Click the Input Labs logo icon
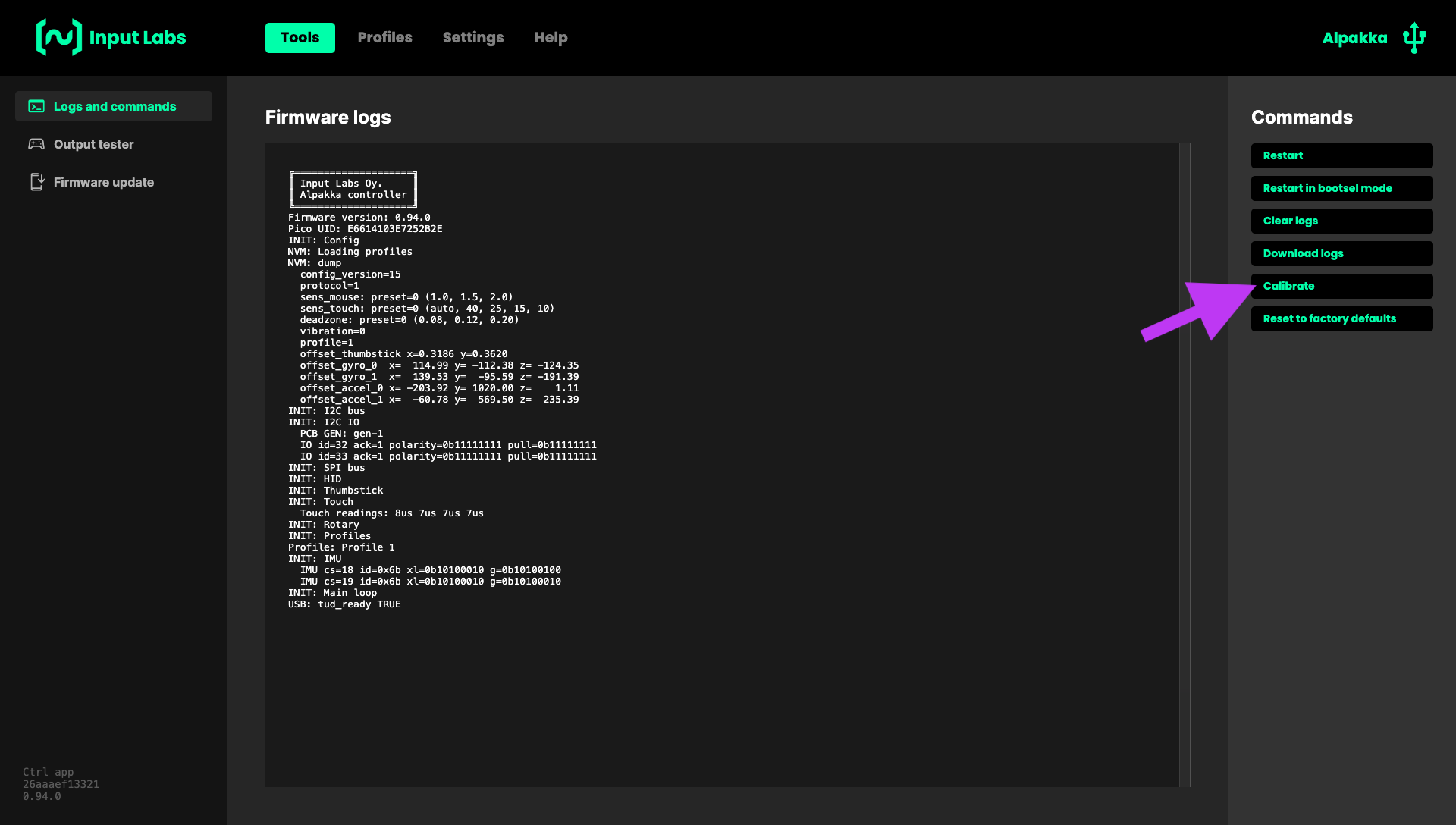The width and height of the screenshot is (1456, 825). click(x=58, y=37)
